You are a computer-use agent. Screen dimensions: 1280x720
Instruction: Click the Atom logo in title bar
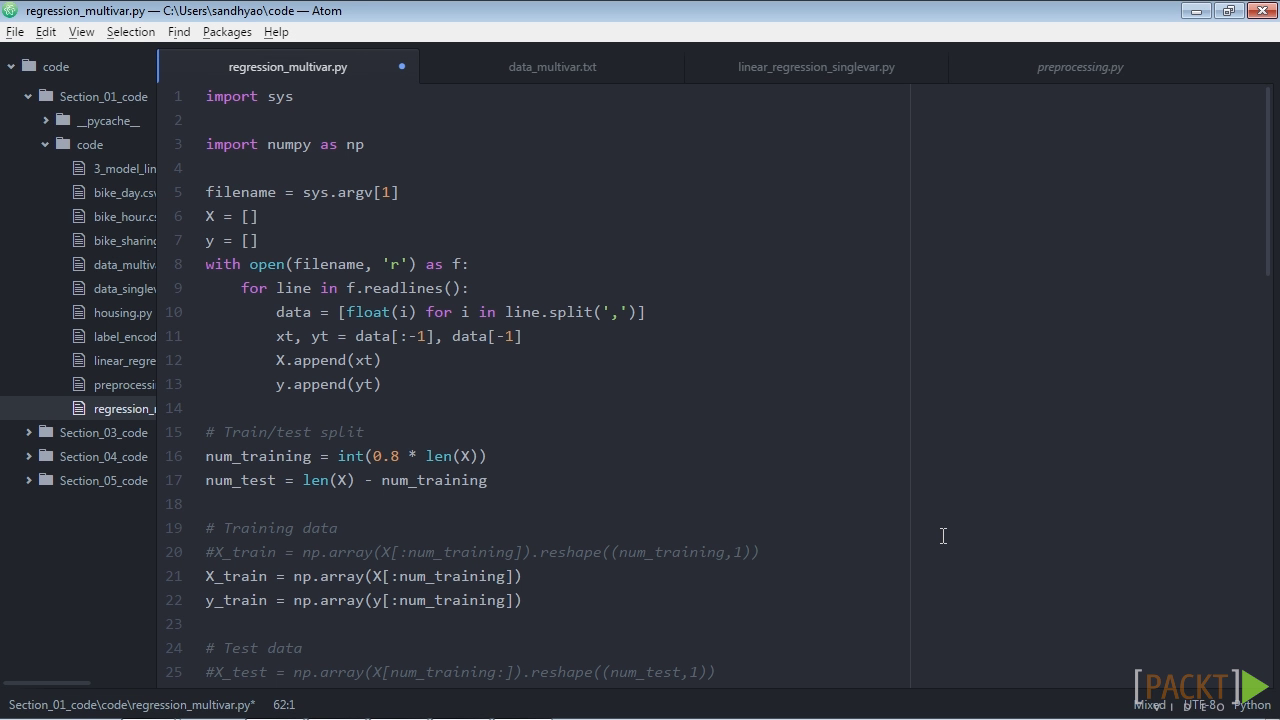pyautogui.click(x=10, y=10)
